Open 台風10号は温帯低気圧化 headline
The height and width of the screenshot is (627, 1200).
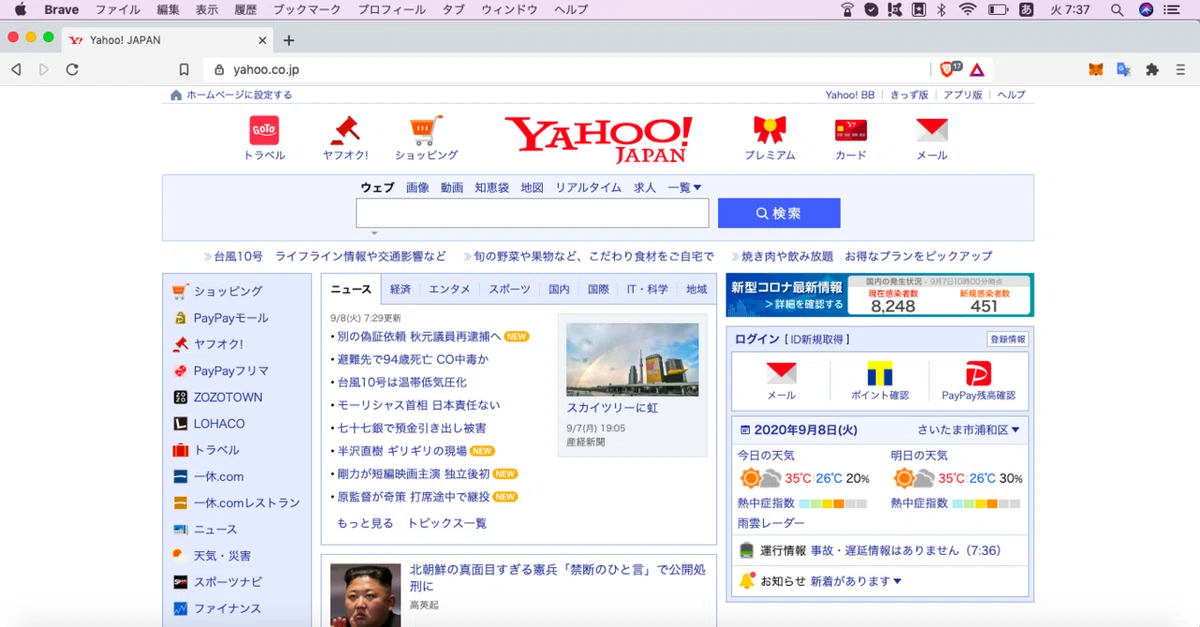(x=401, y=382)
